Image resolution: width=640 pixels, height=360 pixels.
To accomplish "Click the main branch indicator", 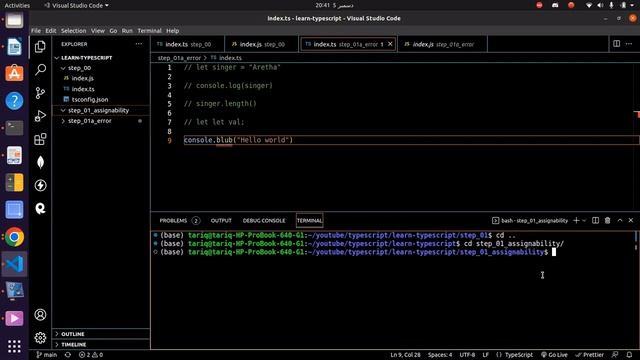I will coord(47,355).
